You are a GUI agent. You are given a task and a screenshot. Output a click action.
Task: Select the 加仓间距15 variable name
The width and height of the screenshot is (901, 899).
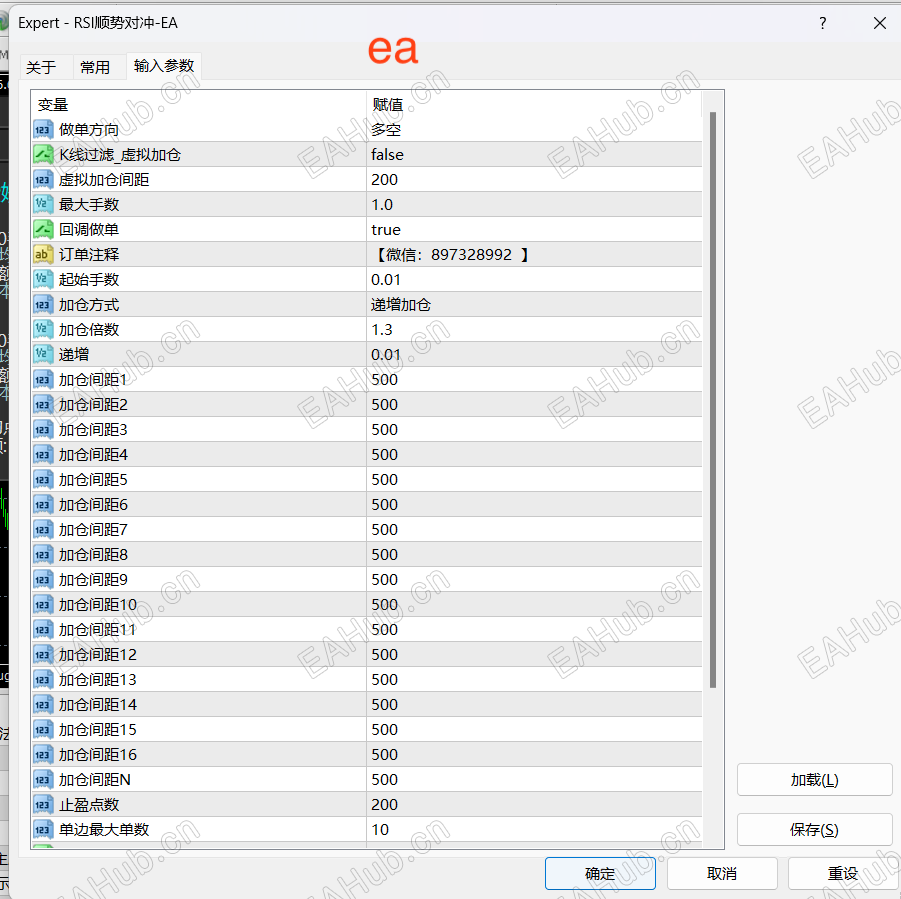(x=97, y=730)
